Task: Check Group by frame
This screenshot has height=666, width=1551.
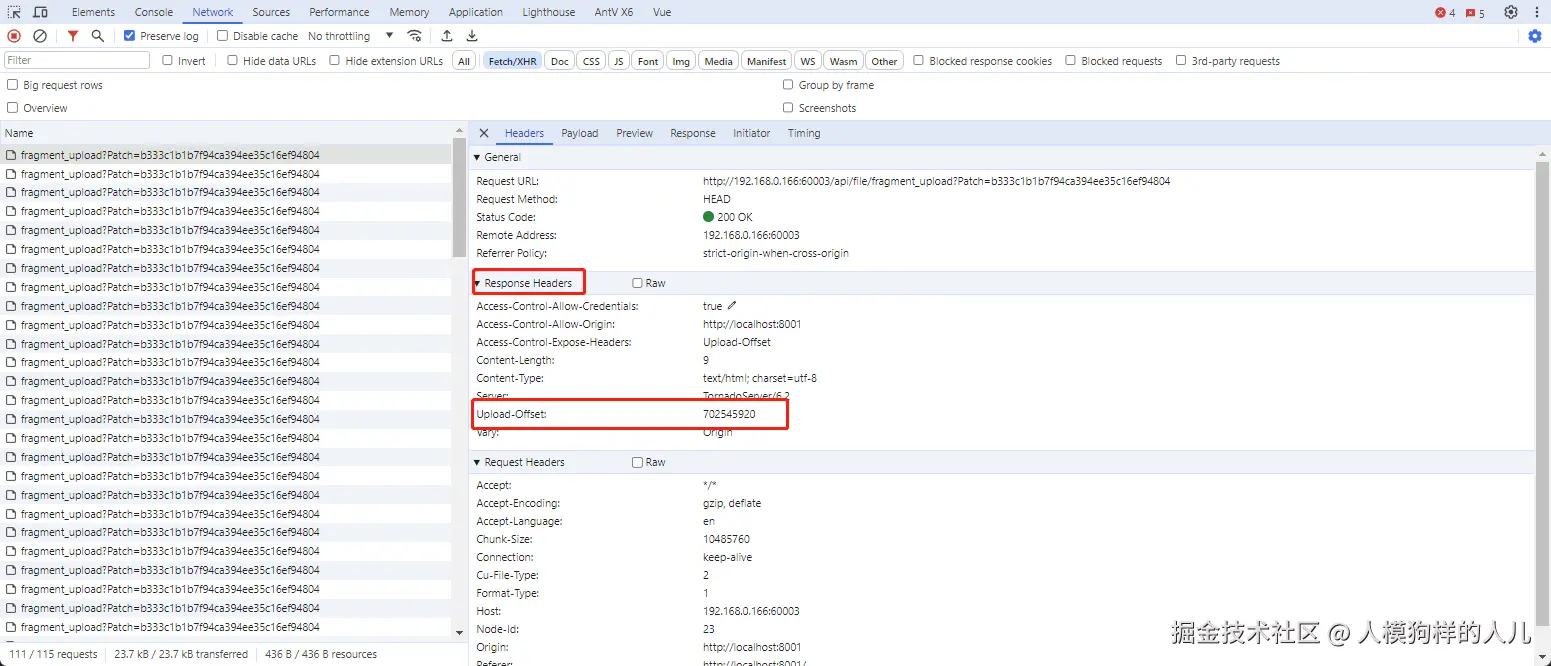Action: [788, 85]
